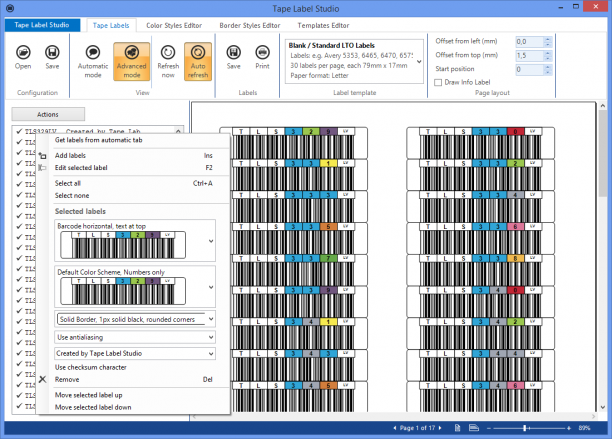
Task: Open Created by Tape Label Studio dropdown
Action: click(211, 354)
